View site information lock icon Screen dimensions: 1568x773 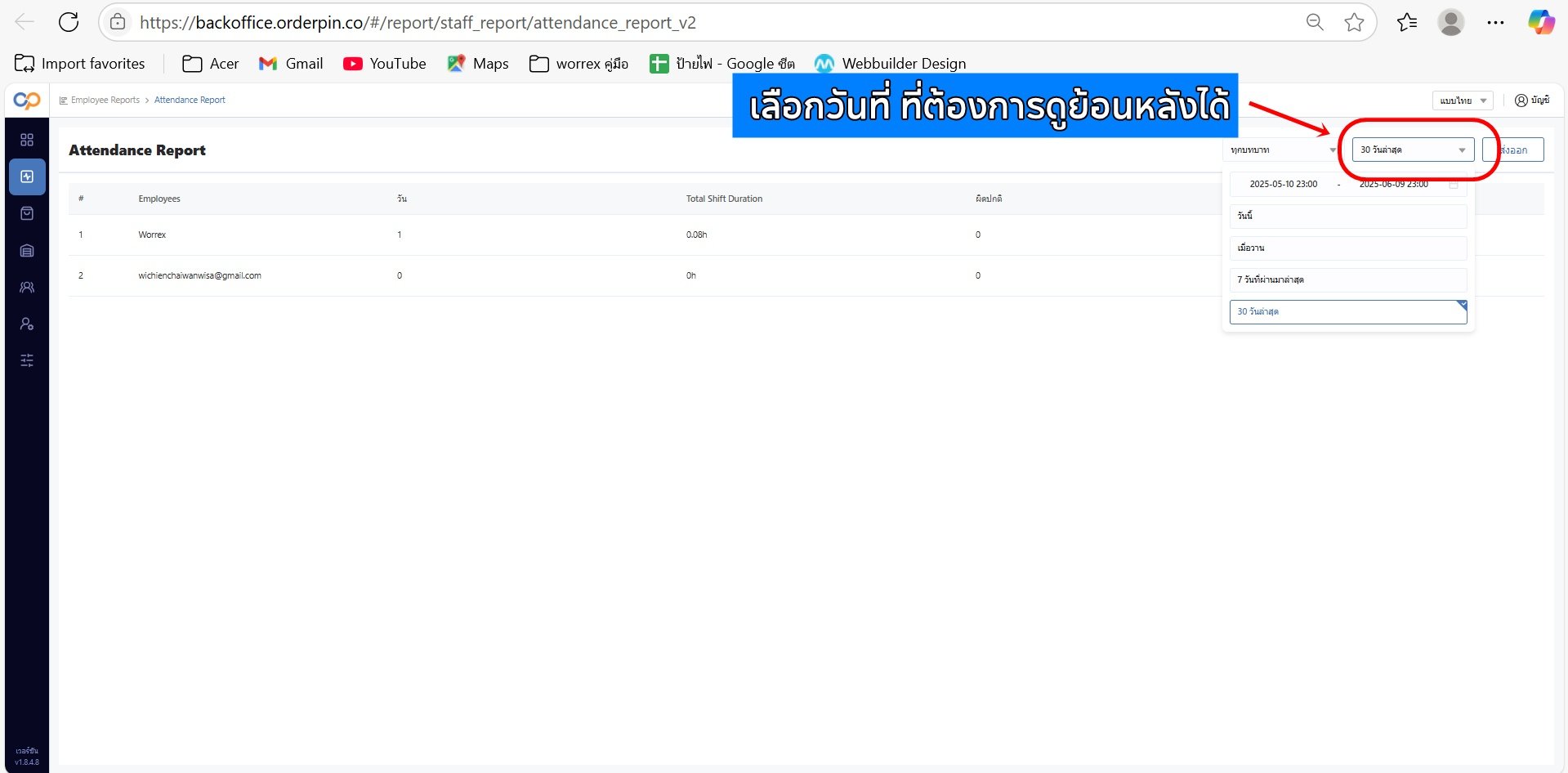pyautogui.click(x=118, y=22)
